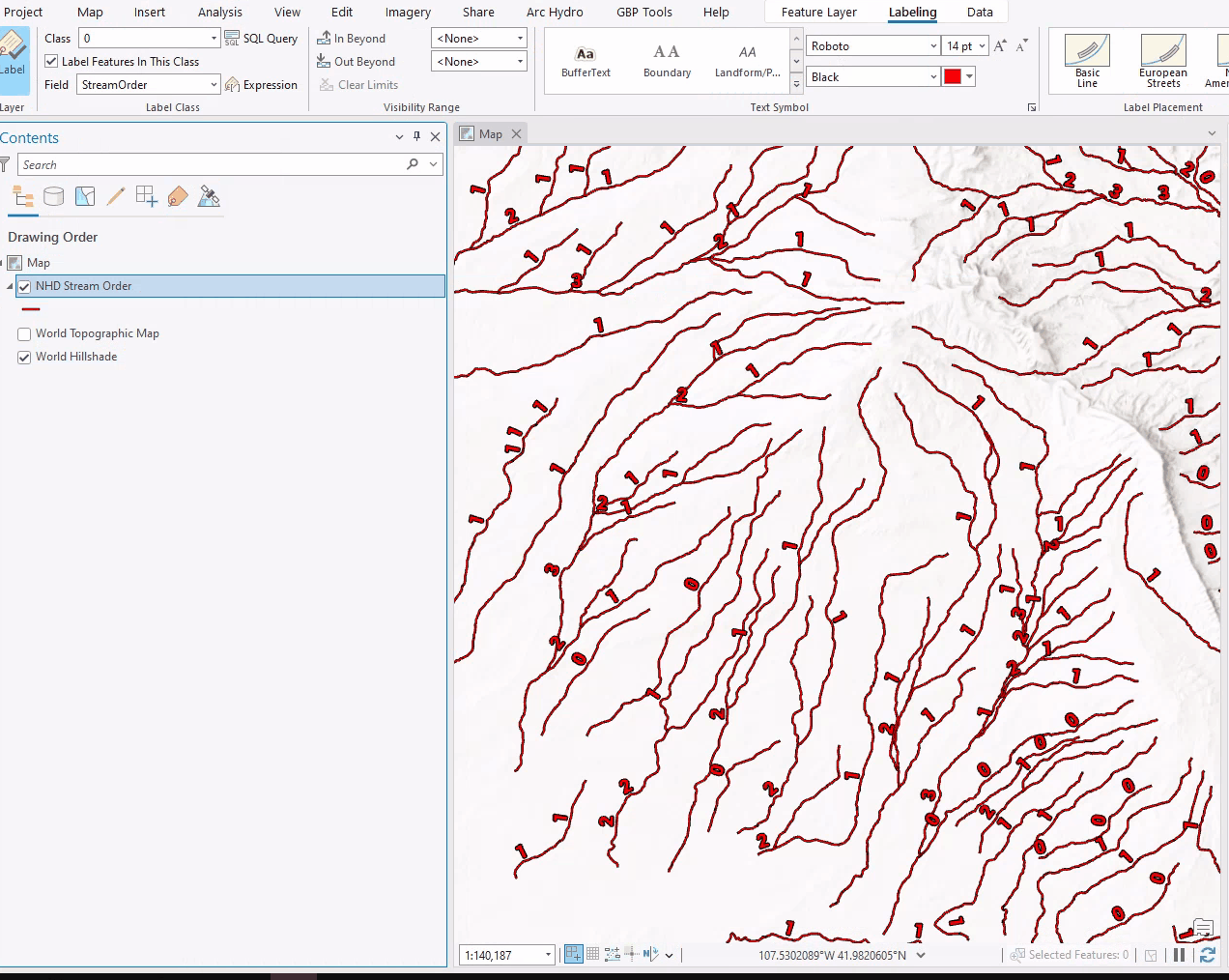Enable the World Topographic Map layer
The image size is (1229, 980).
pyautogui.click(x=24, y=333)
